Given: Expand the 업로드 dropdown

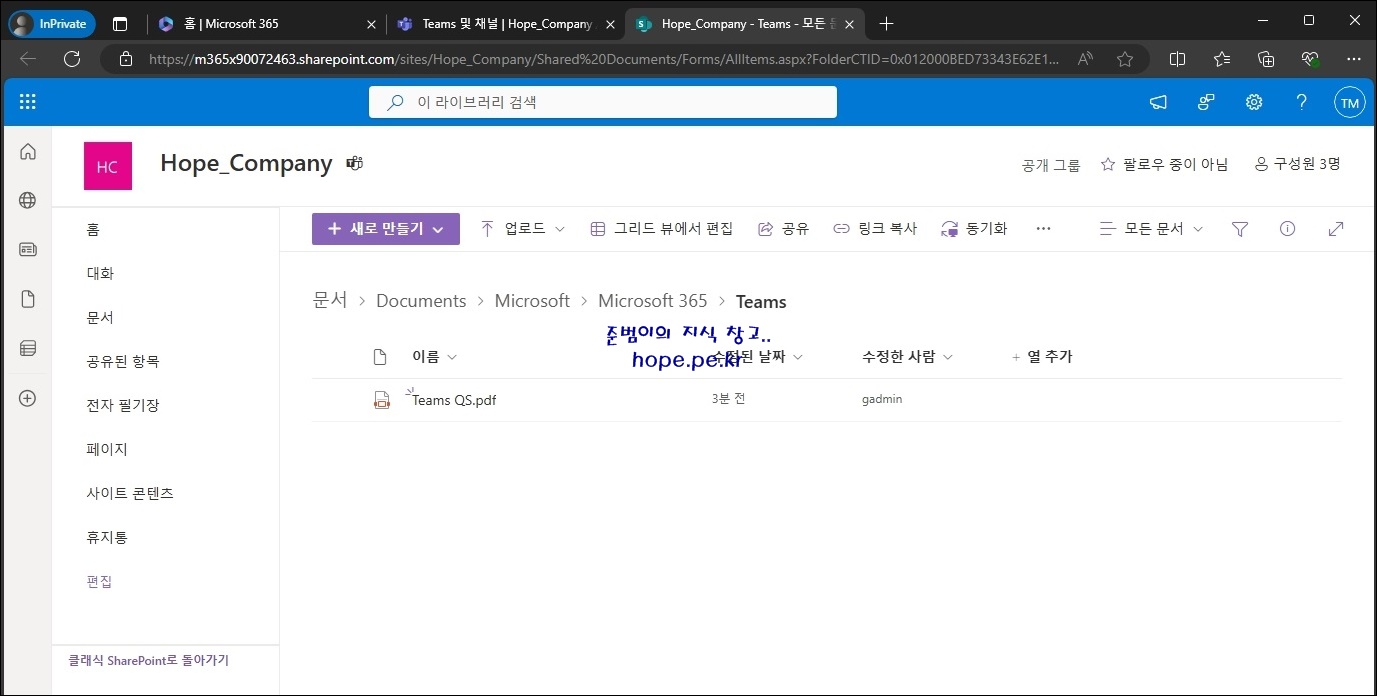Looking at the screenshot, I should click(523, 229).
